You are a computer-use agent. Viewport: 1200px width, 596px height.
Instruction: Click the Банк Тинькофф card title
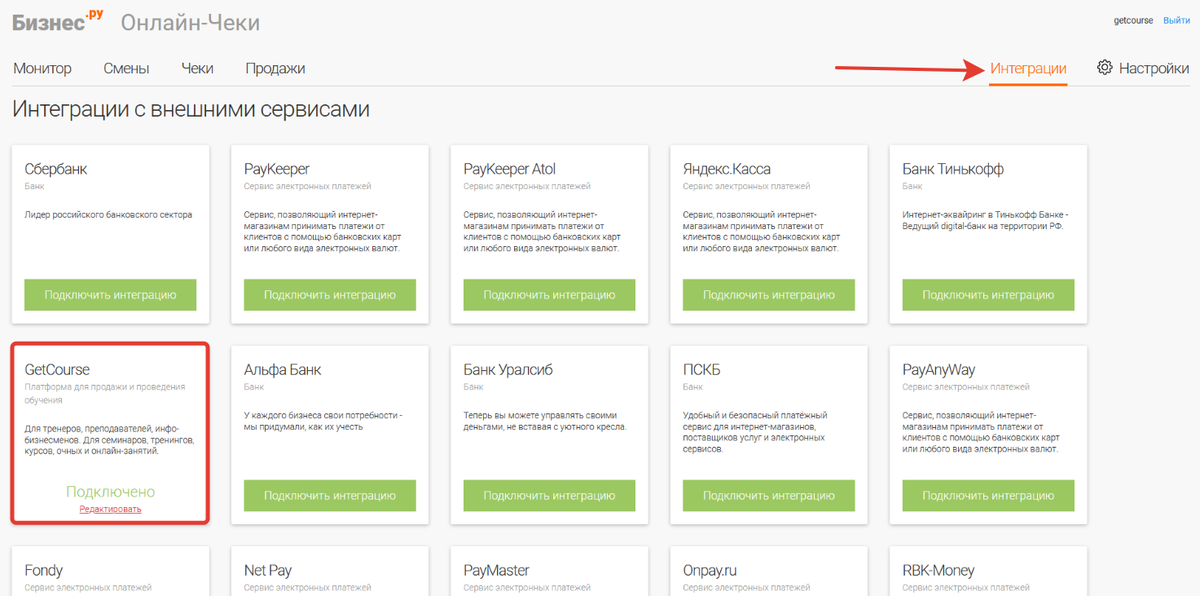953,169
